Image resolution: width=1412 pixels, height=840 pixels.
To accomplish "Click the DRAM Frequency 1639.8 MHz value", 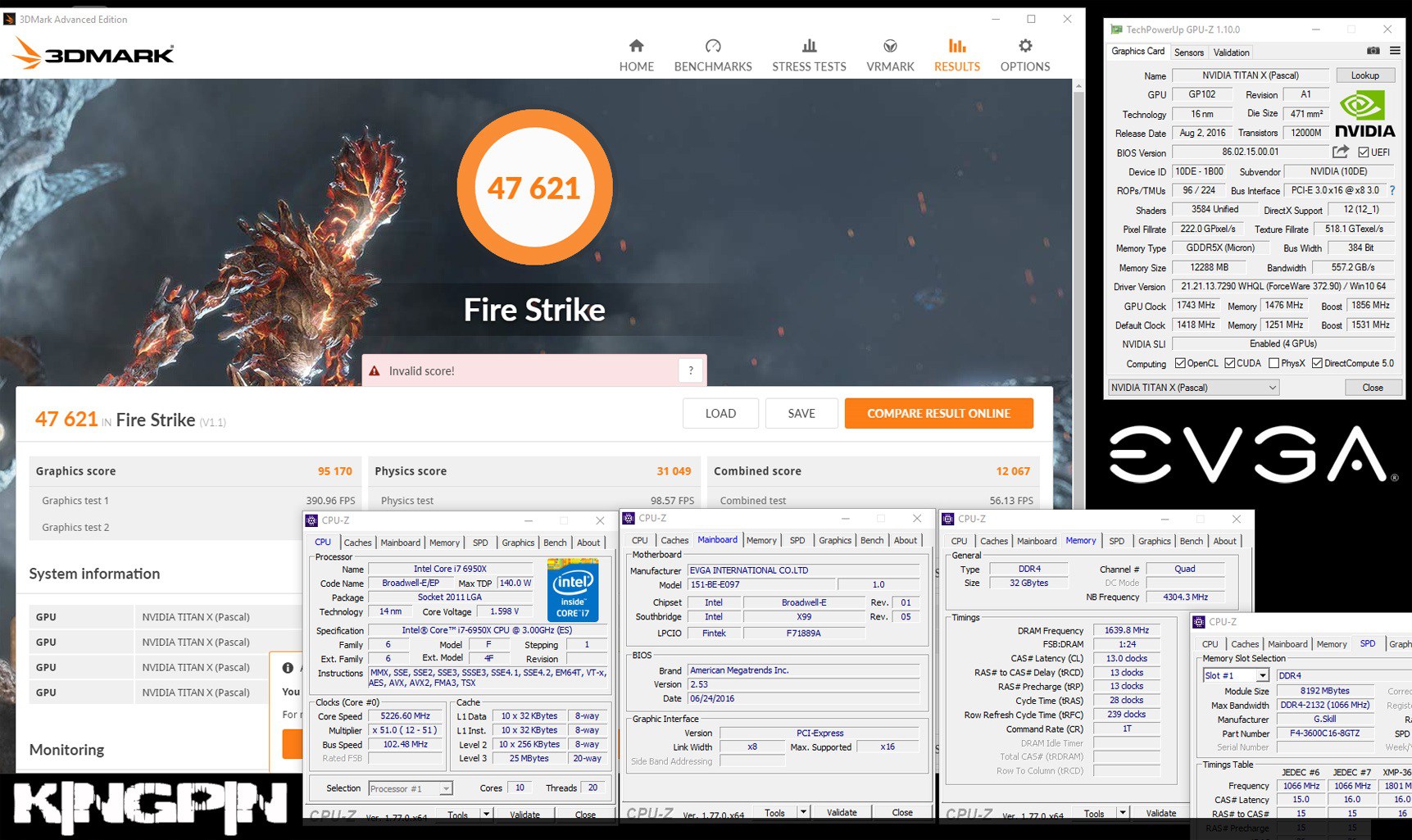I will (1127, 630).
